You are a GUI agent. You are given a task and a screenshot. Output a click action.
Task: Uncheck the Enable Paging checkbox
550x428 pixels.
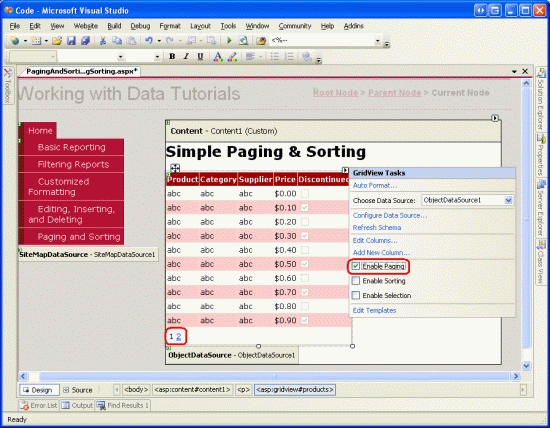[356, 266]
